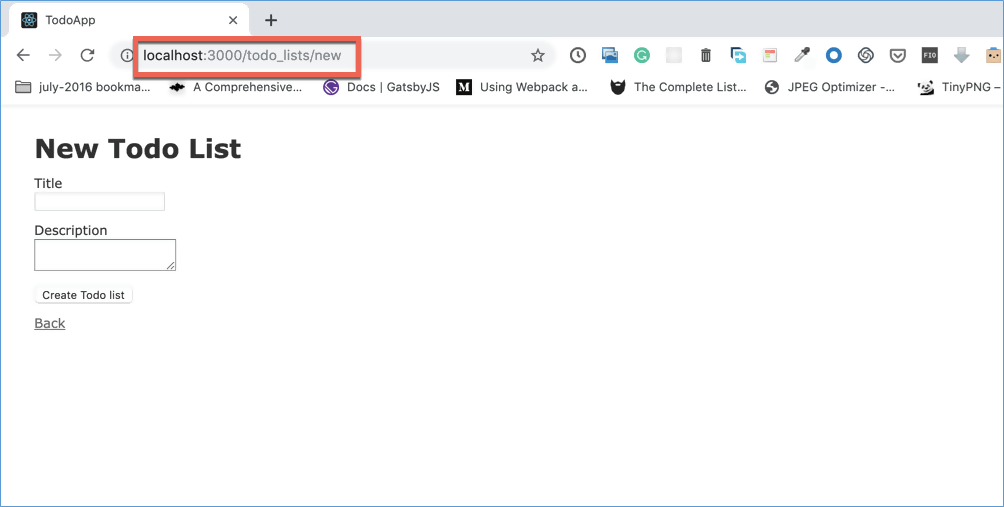Click inside the Description text area
Image resolution: width=1004 pixels, height=507 pixels.
[104, 254]
